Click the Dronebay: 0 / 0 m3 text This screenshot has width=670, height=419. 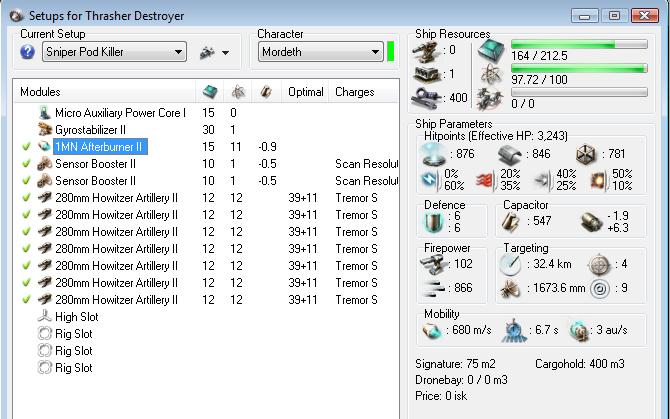tap(461, 380)
